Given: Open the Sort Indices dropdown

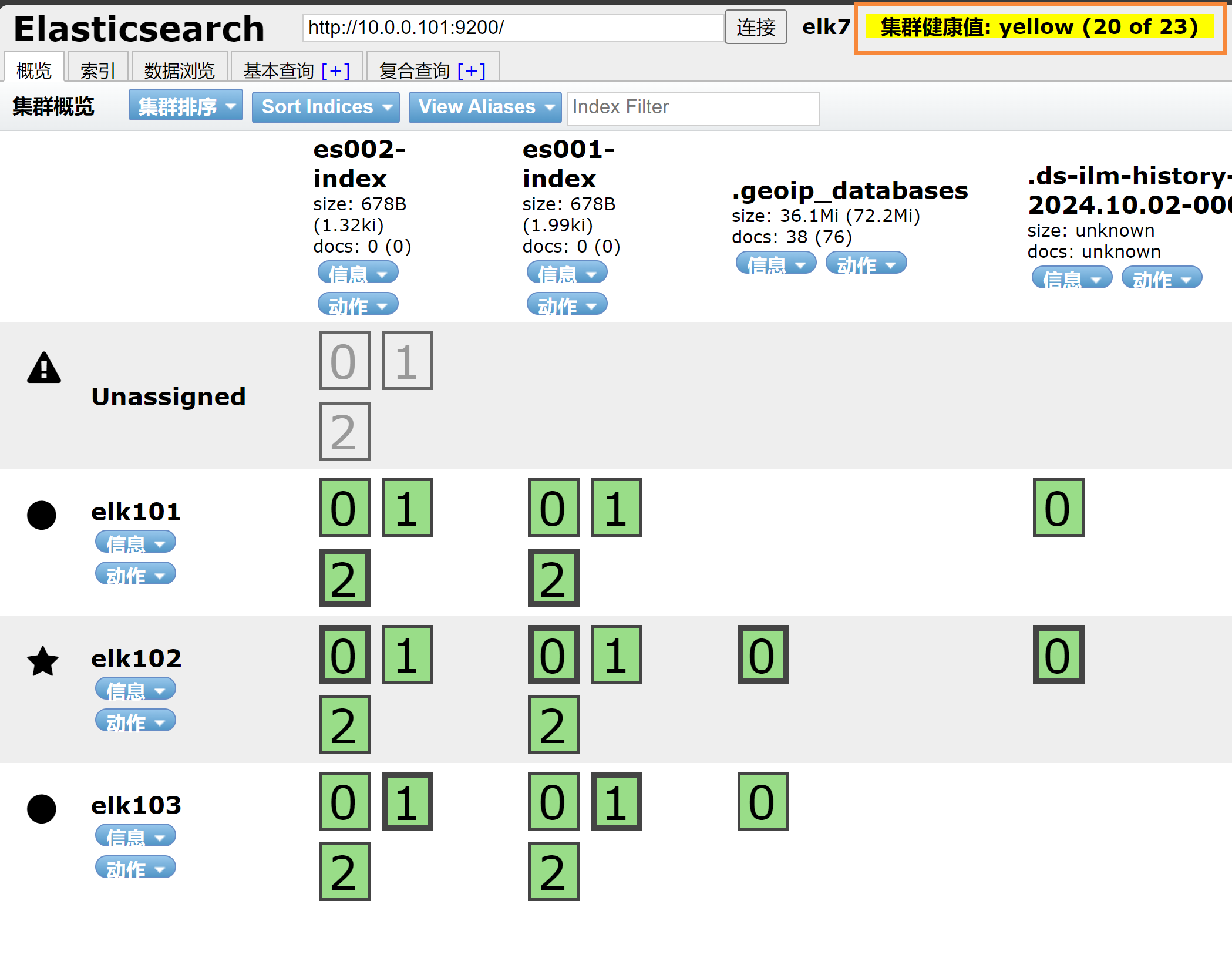Looking at the screenshot, I should [326, 107].
